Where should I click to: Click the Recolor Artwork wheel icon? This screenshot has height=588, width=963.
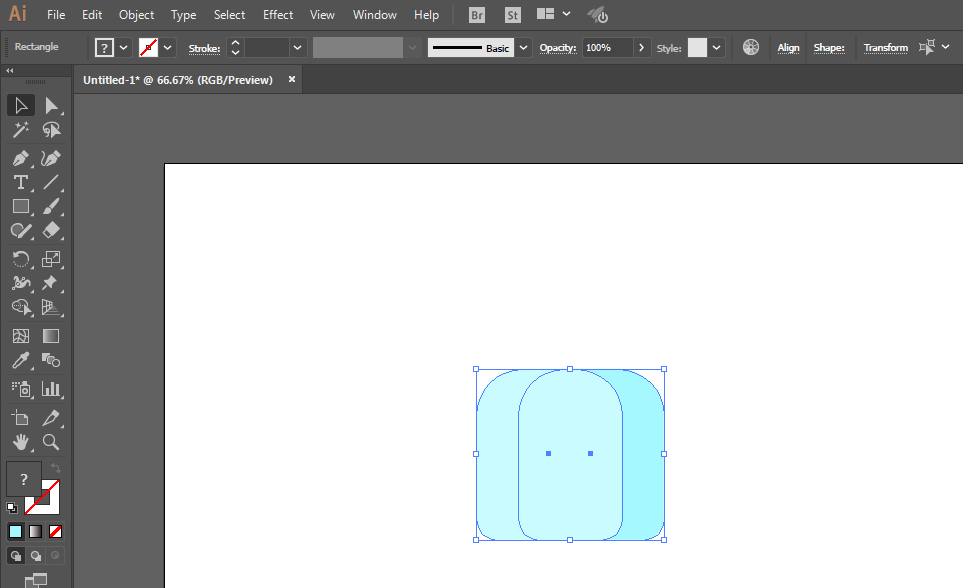[751, 47]
